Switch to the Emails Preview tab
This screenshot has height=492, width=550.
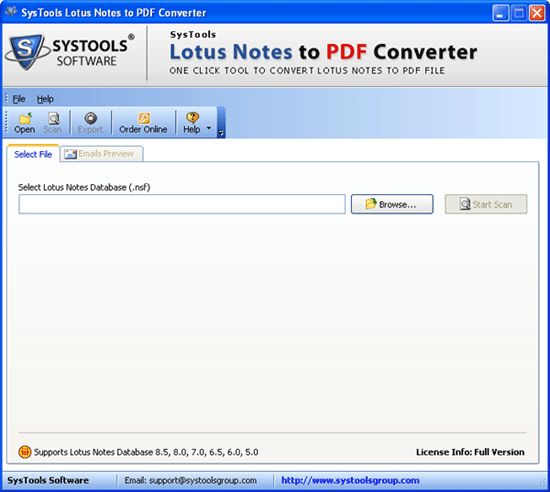tap(101, 154)
